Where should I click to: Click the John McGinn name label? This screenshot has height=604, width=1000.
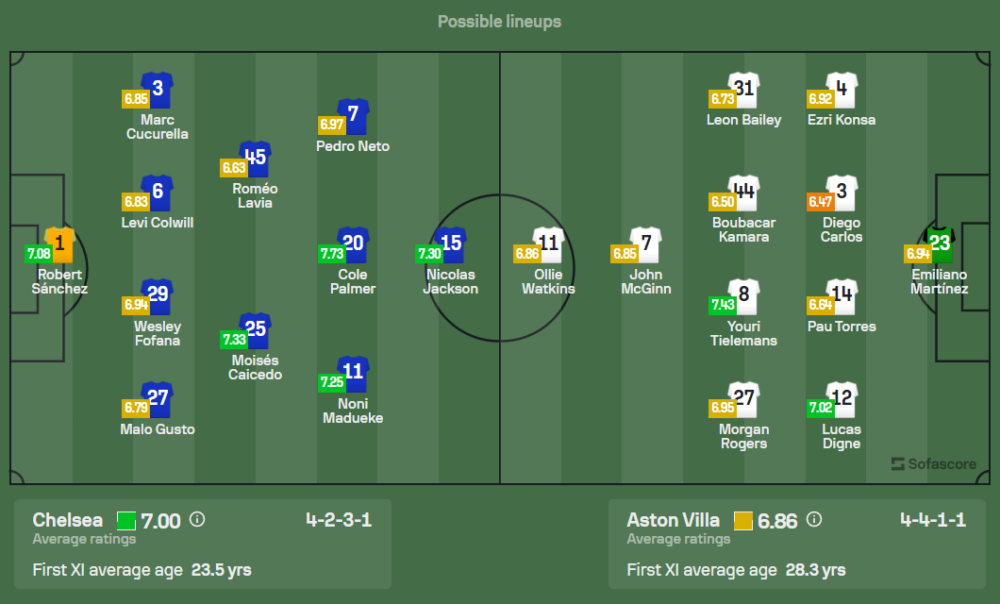point(645,282)
